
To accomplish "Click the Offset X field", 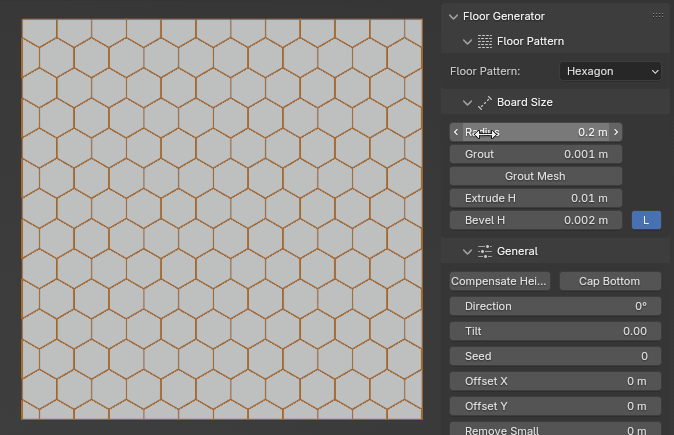I will click(x=555, y=381).
